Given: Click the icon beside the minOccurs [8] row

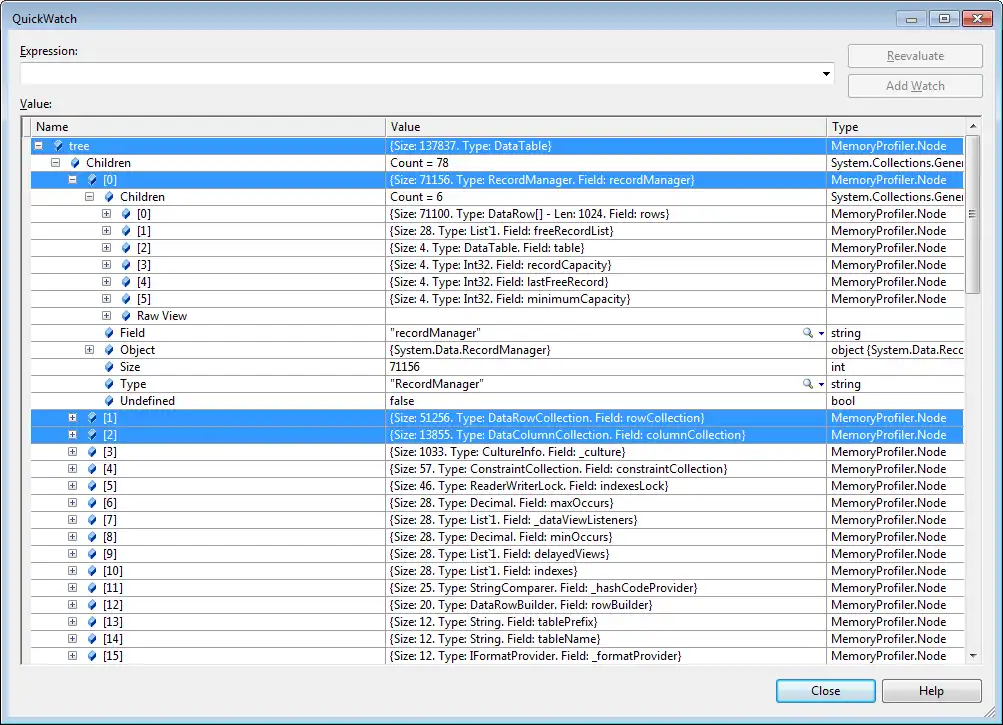Looking at the screenshot, I should click(x=92, y=536).
